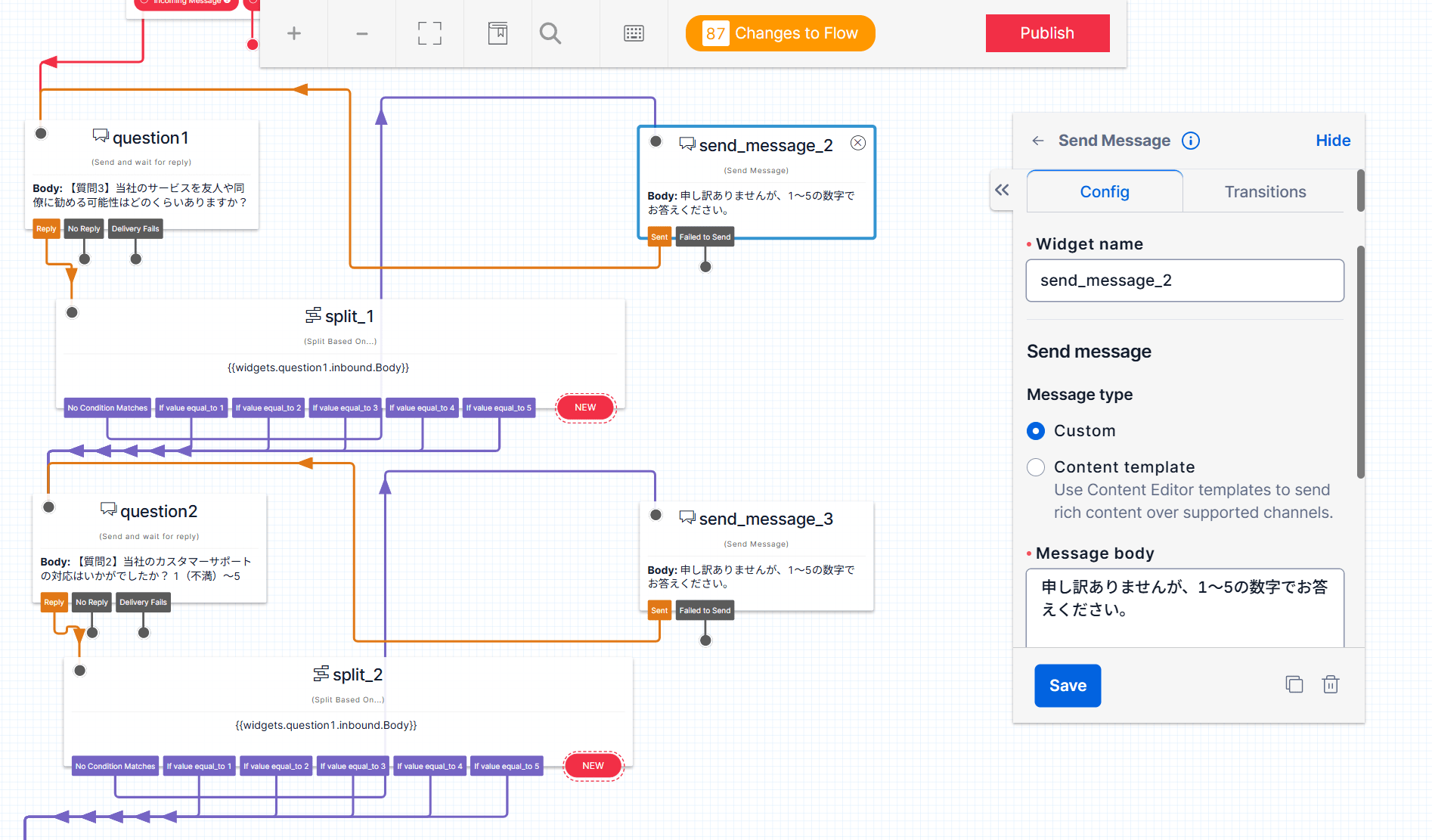
Task: Click send_message_2 input connector dot
Action: [x=656, y=141]
